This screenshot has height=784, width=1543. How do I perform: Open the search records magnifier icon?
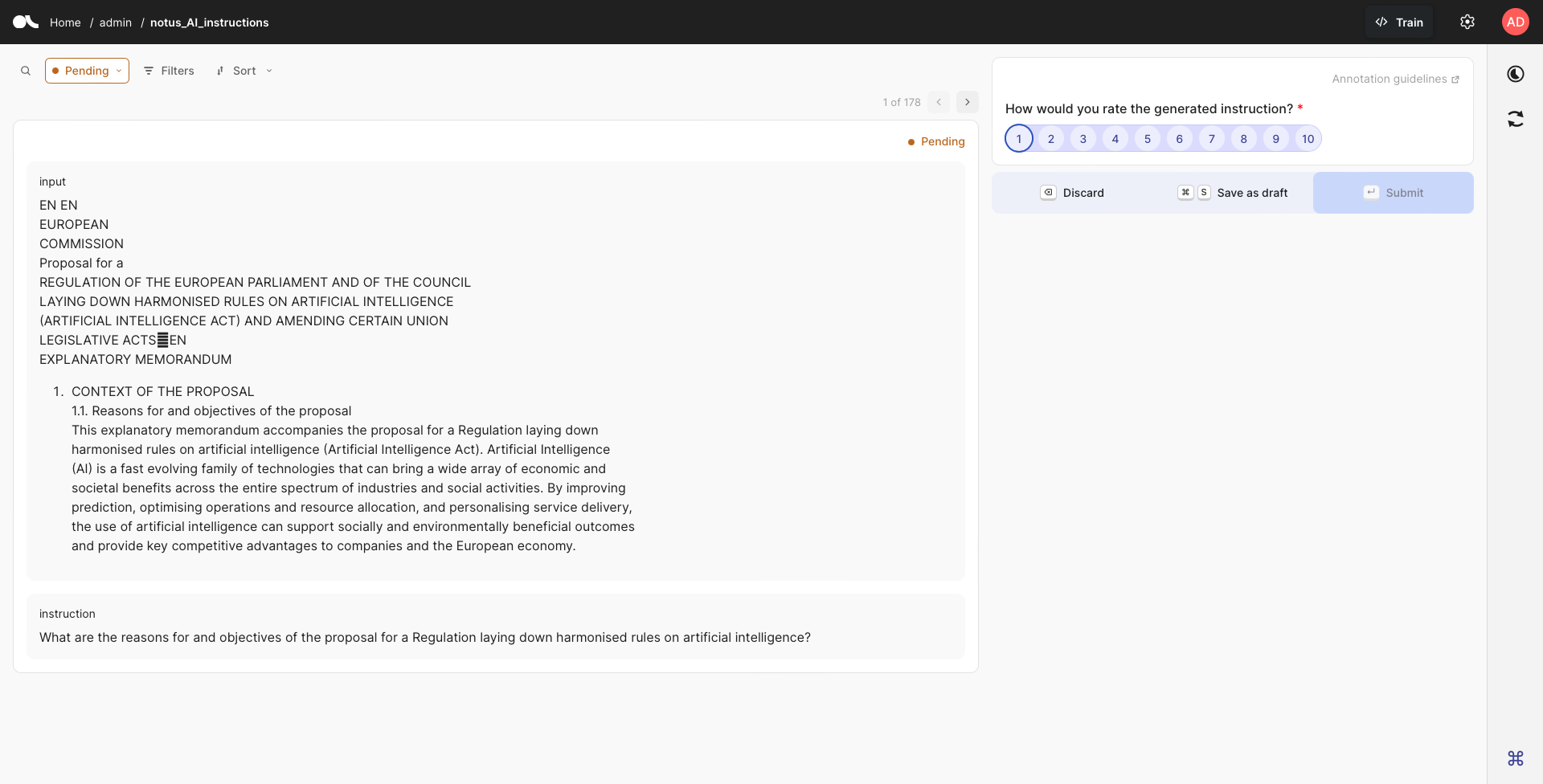26,71
